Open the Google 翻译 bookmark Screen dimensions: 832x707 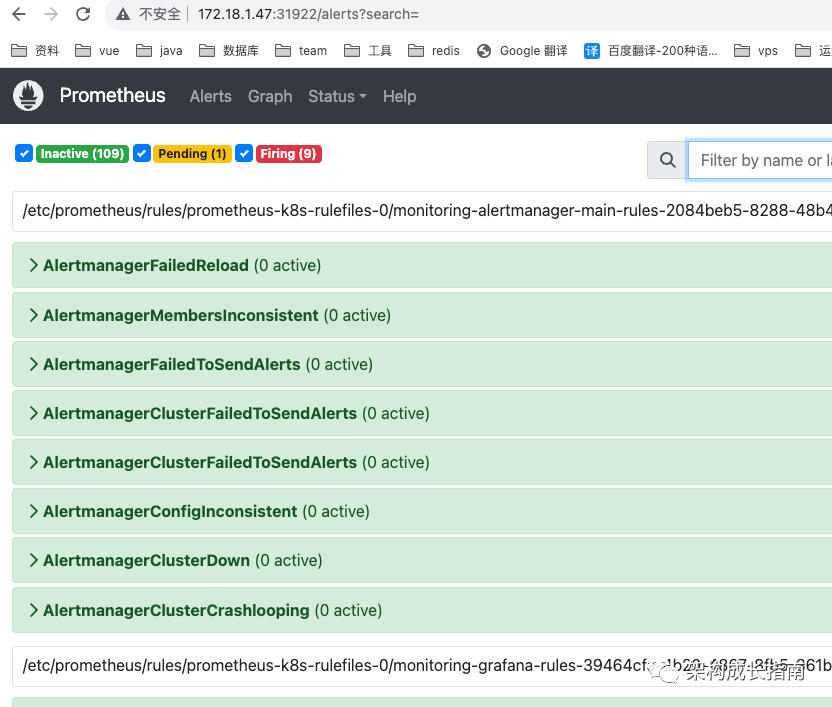point(522,50)
